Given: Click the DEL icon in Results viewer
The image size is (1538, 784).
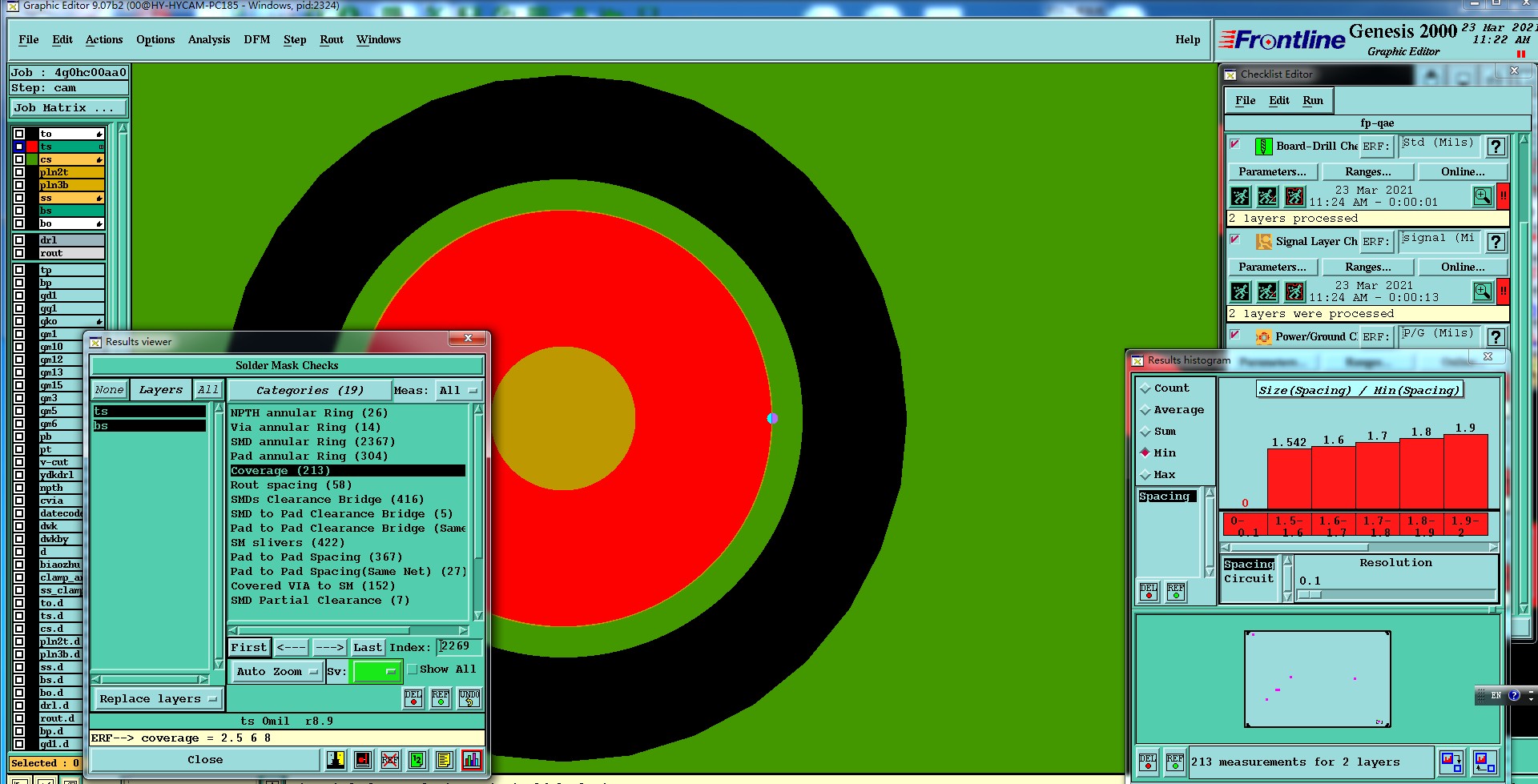Looking at the screenshot, I should pyautogui.click(x=413, y=698).
